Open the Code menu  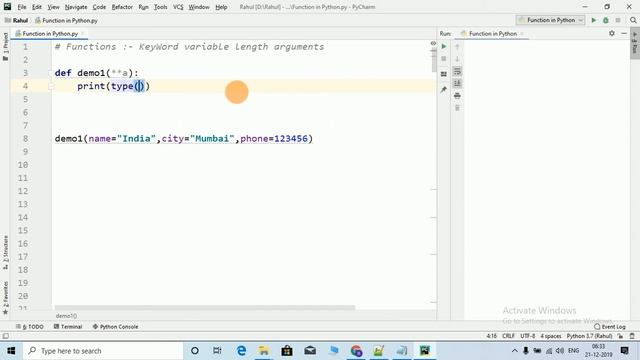tap(99, 7)
